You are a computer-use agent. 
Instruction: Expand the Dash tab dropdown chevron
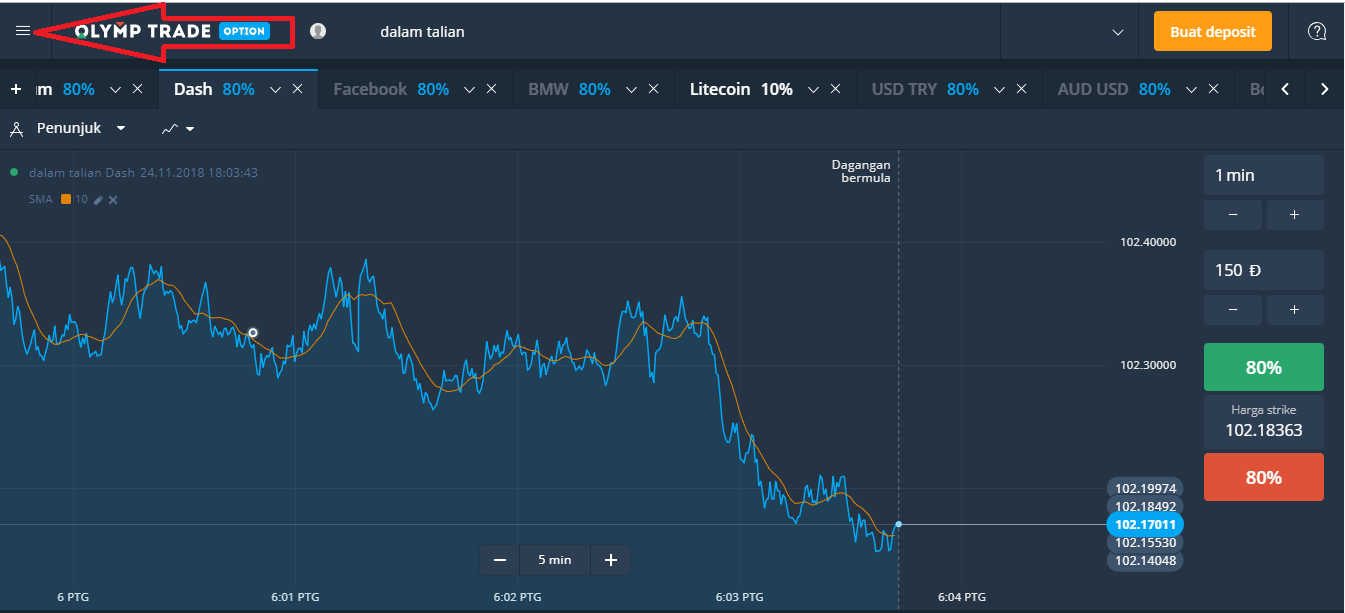coord(275,89)
